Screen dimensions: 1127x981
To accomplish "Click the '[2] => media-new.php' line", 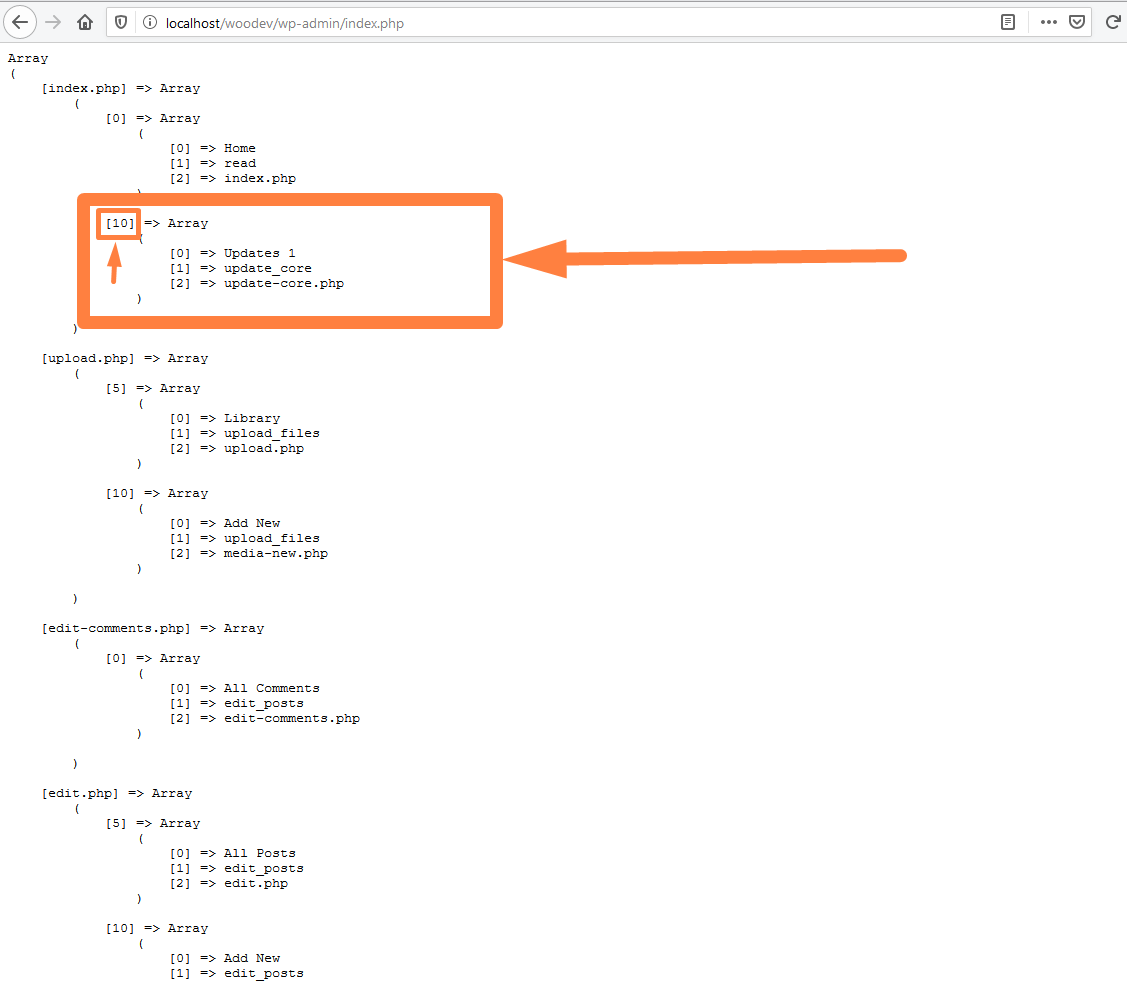I will (249, 553).
